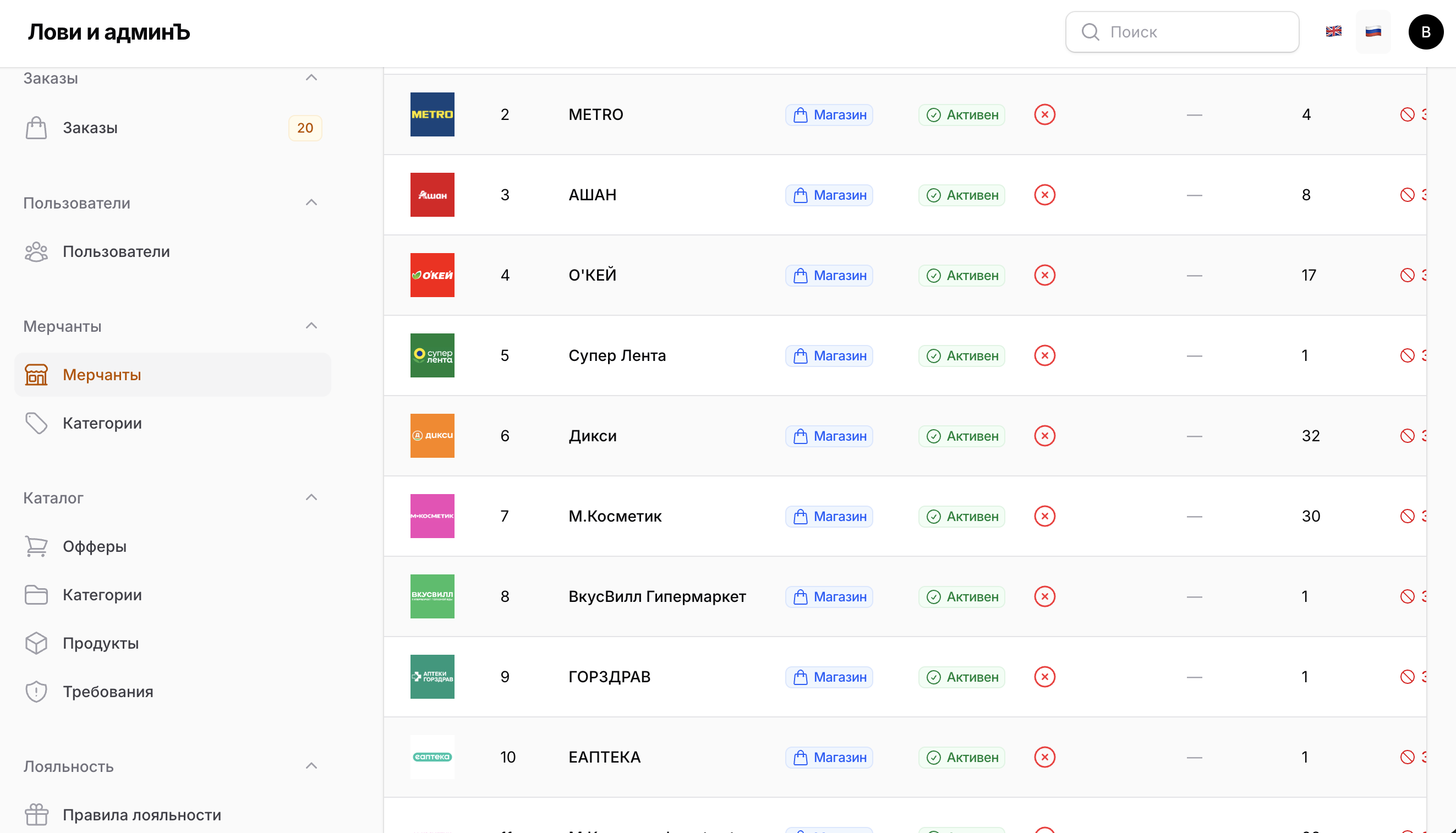Click the Активен status for METRO
The height and width of the screenshot is (833, 1456).
pyautogui.click(x=962, y=115)
